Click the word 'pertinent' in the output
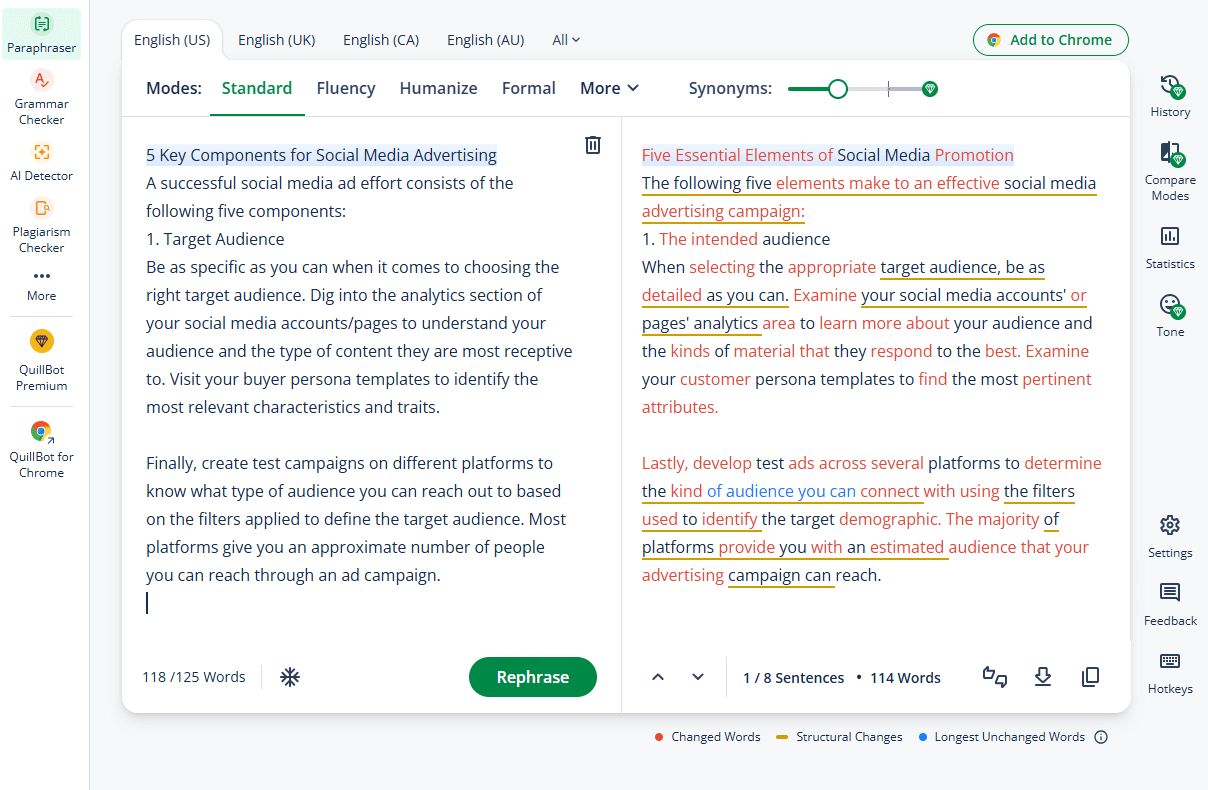The image size is (1208, 790). [1057, 379]
